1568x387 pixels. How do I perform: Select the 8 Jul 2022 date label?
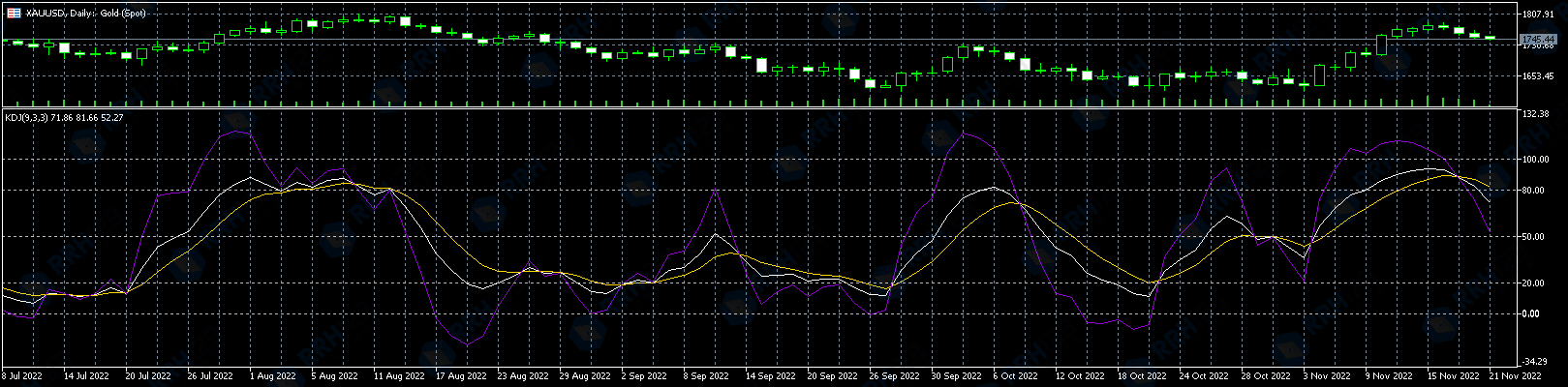point(23,375)
